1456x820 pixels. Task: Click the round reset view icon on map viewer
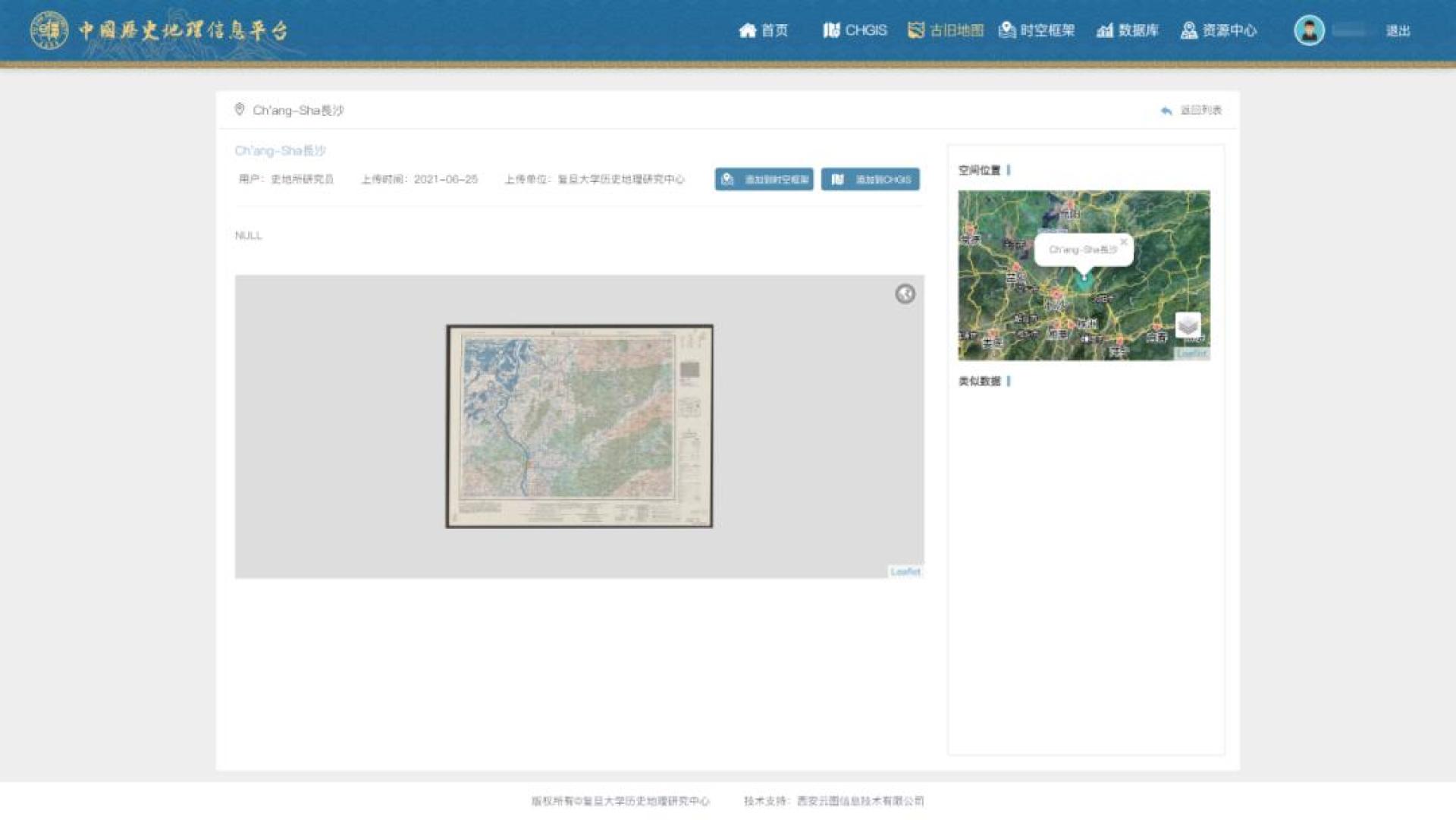coord(905,294)
